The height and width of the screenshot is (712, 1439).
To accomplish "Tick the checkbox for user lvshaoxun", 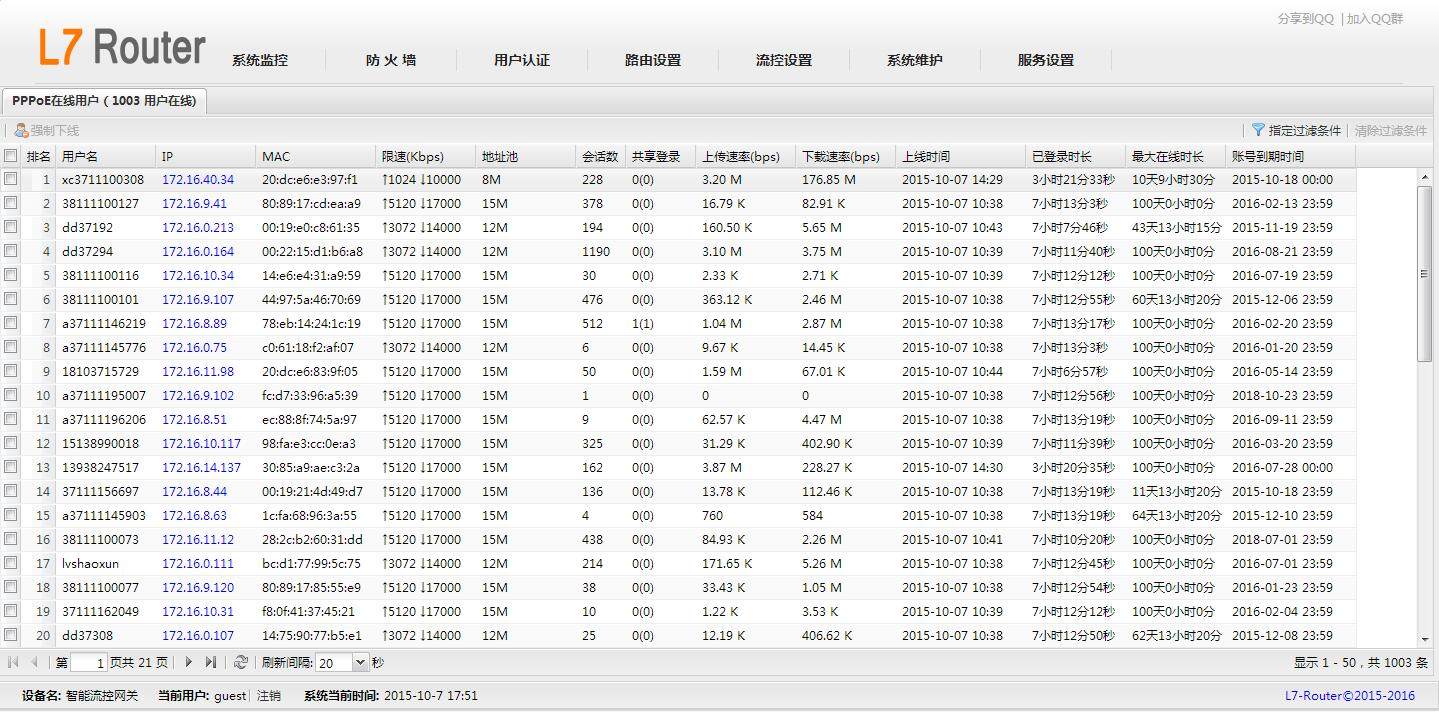I will tap(11, 563).
